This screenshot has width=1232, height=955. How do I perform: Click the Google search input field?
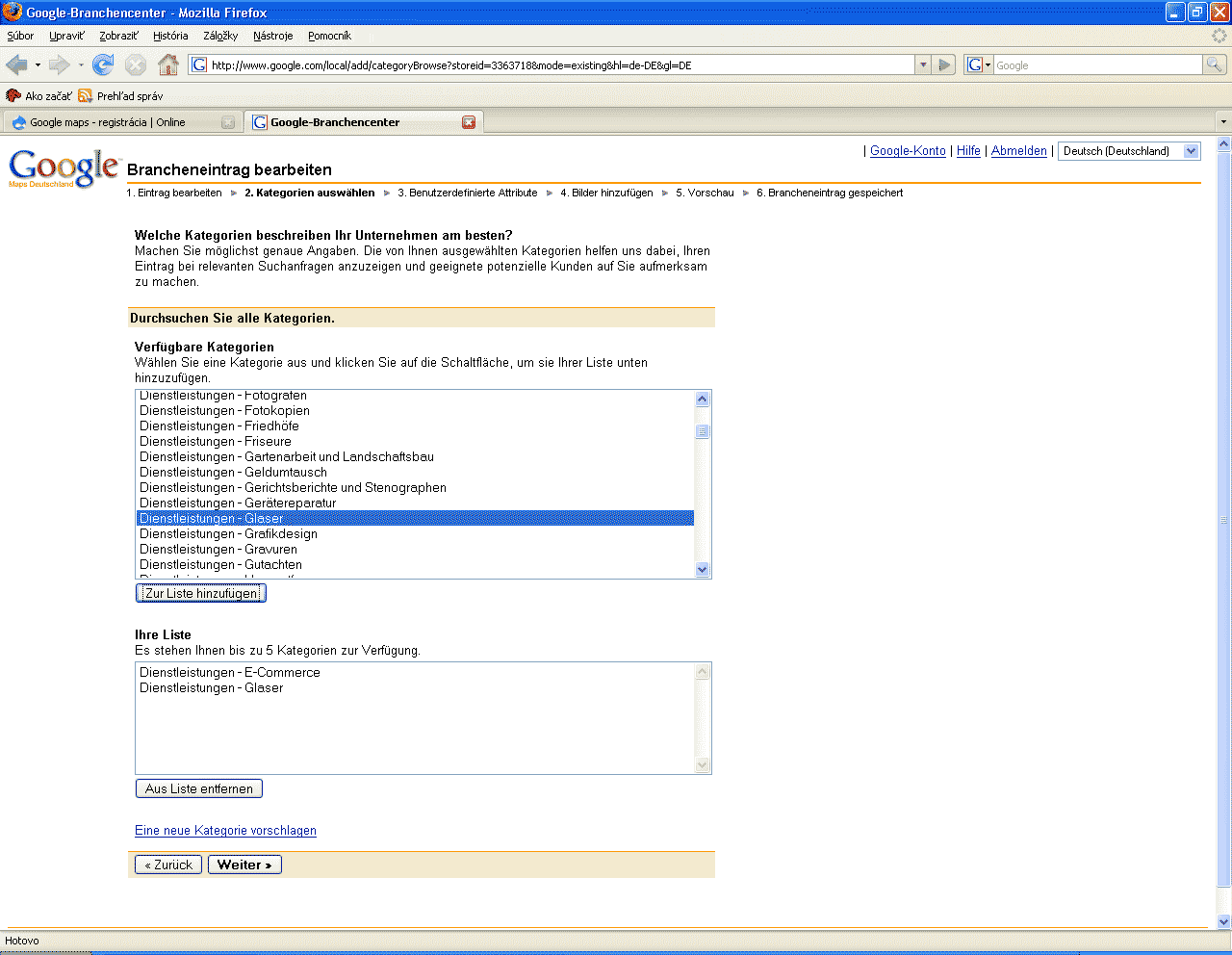pyautogui.click(x=1097, y=65)
